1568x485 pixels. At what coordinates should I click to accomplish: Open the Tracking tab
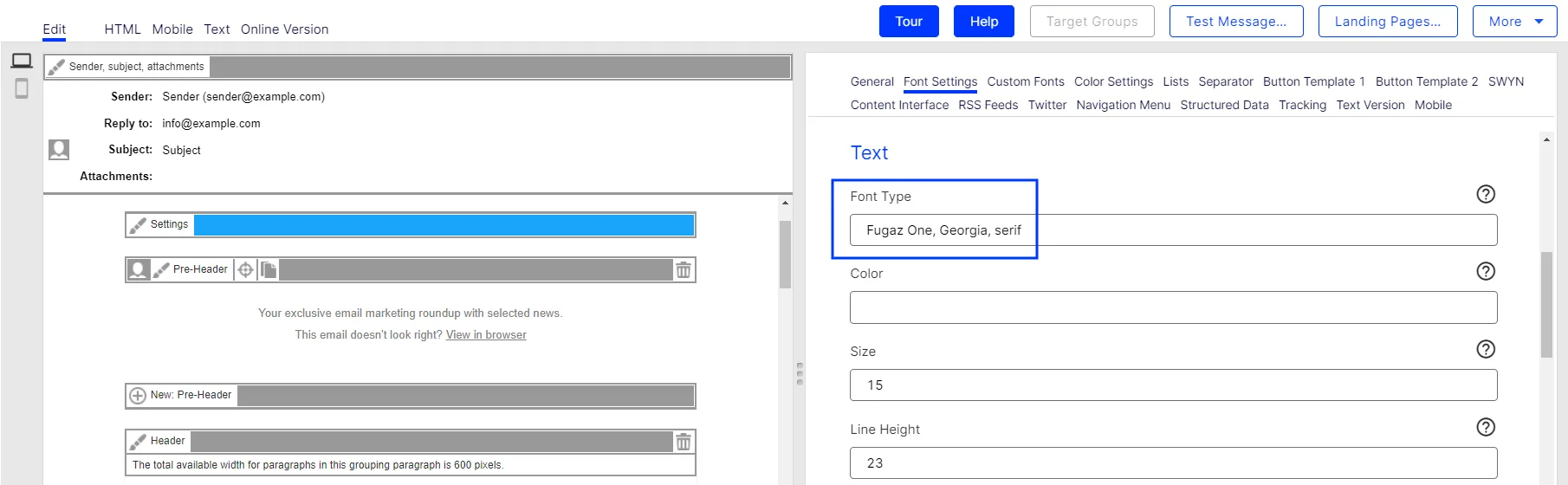(x=1302, y=105)
